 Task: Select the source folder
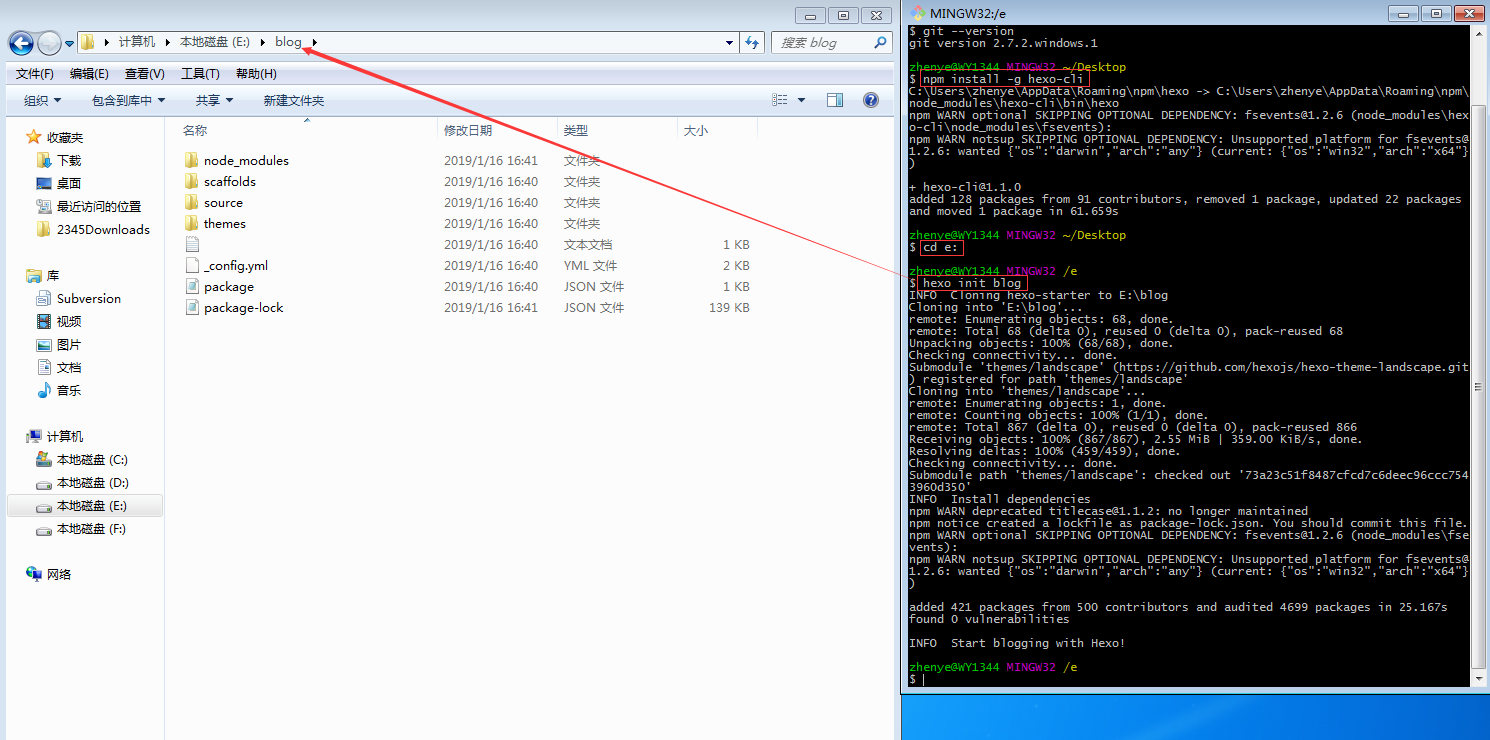[x=223, y=203]
